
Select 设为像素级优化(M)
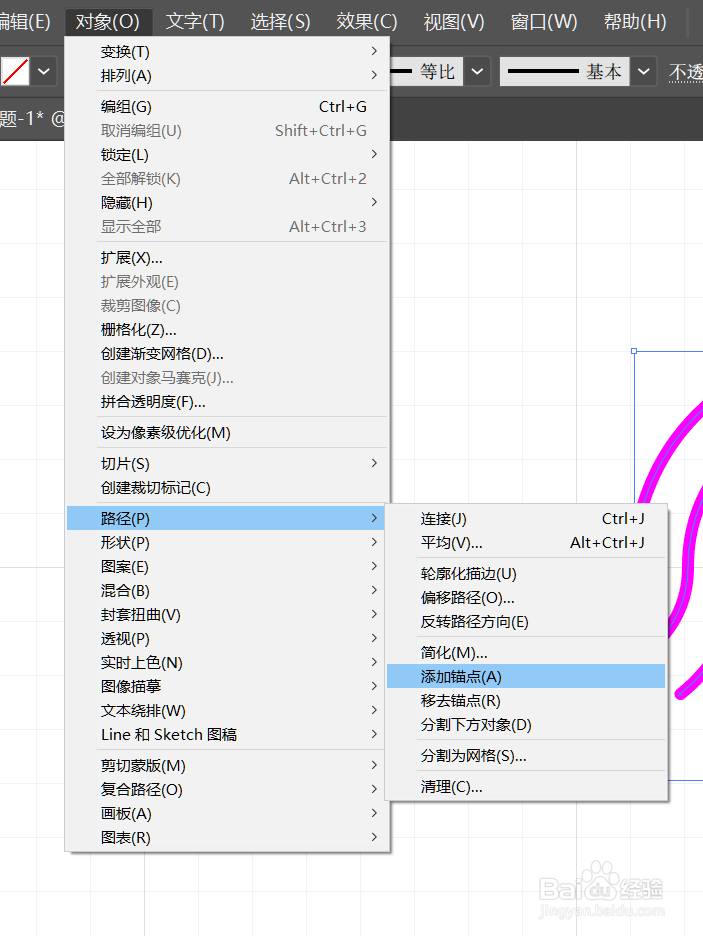(227, 433)
